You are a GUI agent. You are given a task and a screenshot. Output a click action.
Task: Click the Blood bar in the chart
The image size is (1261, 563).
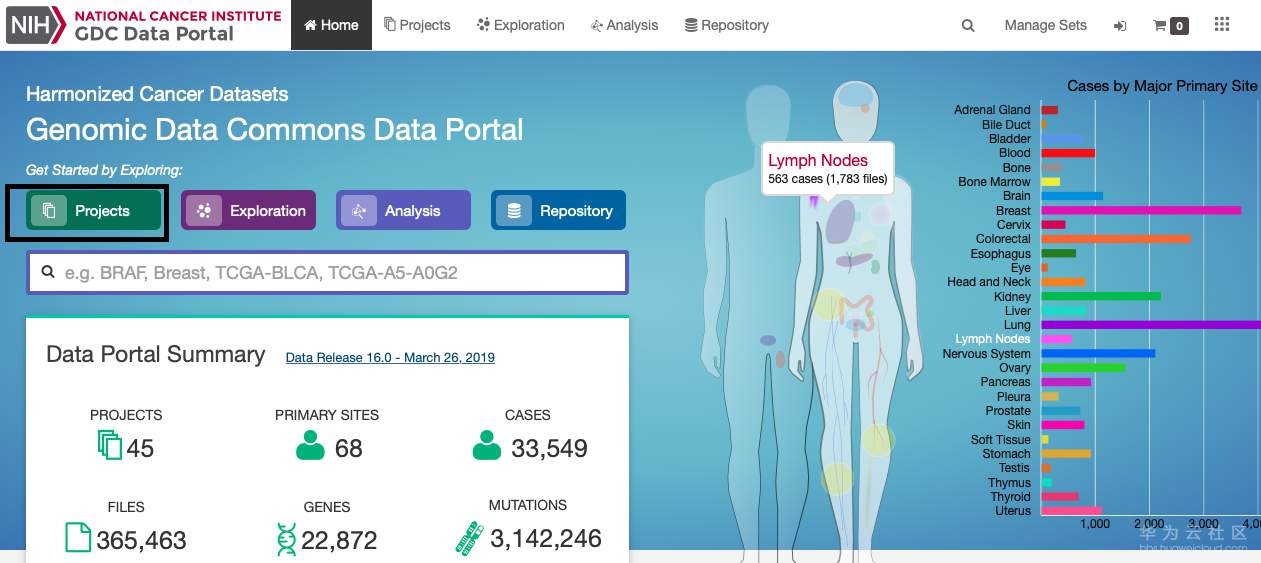[1068, 153]
